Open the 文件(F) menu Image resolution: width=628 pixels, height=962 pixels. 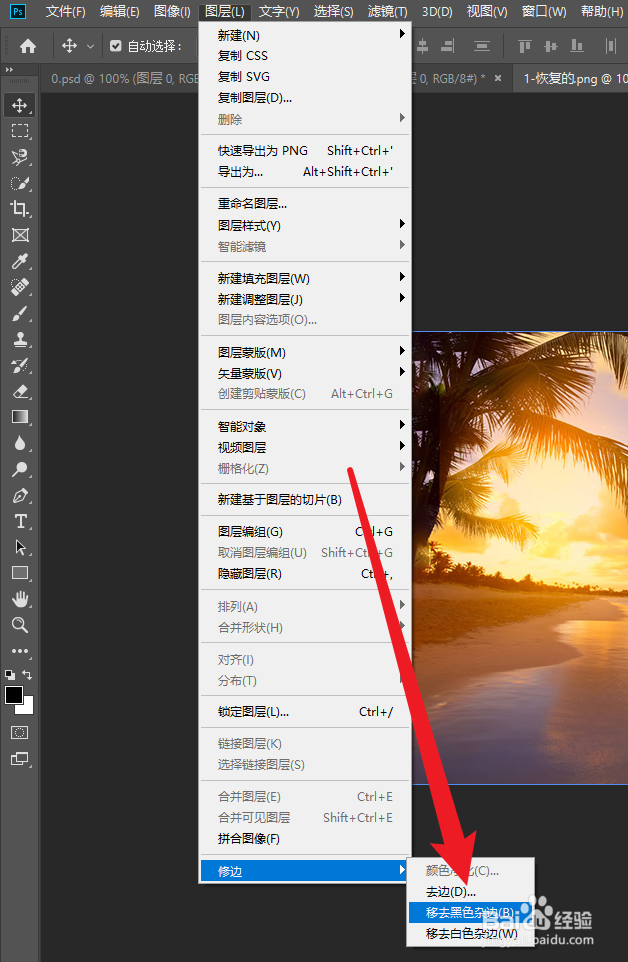coord(66,11)
